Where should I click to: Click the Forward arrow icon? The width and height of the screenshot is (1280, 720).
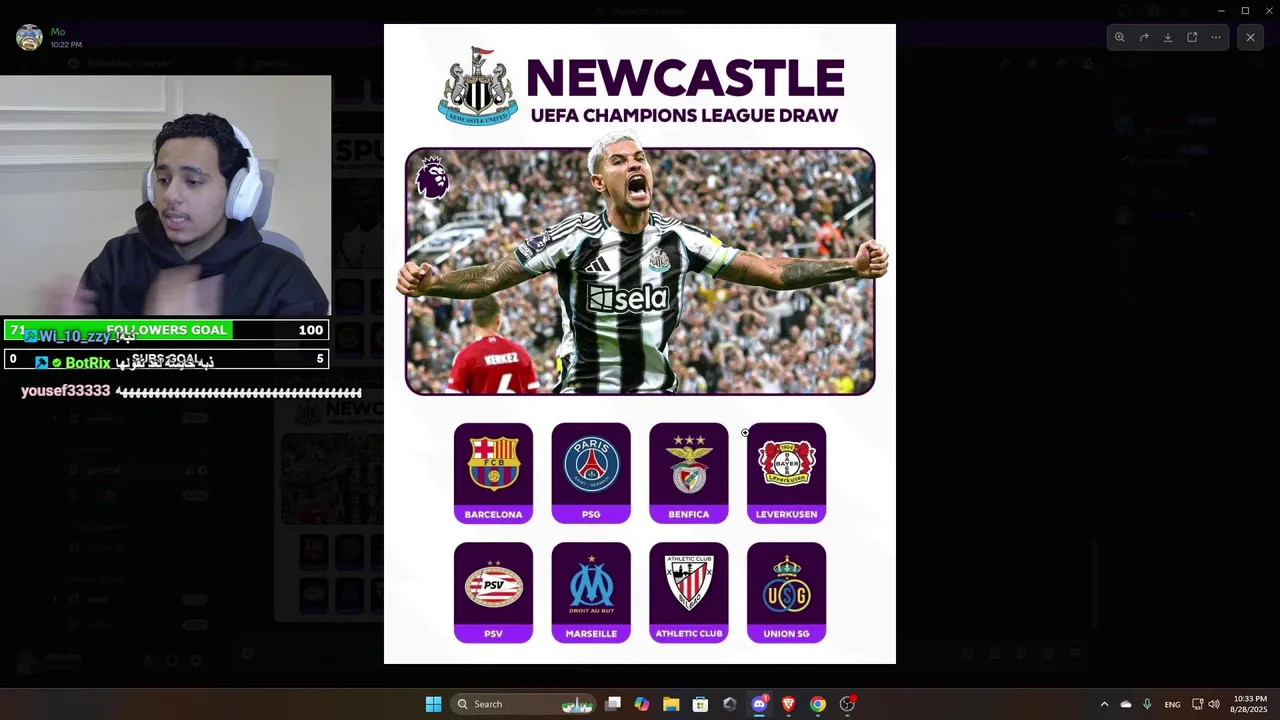(1144, 37)
